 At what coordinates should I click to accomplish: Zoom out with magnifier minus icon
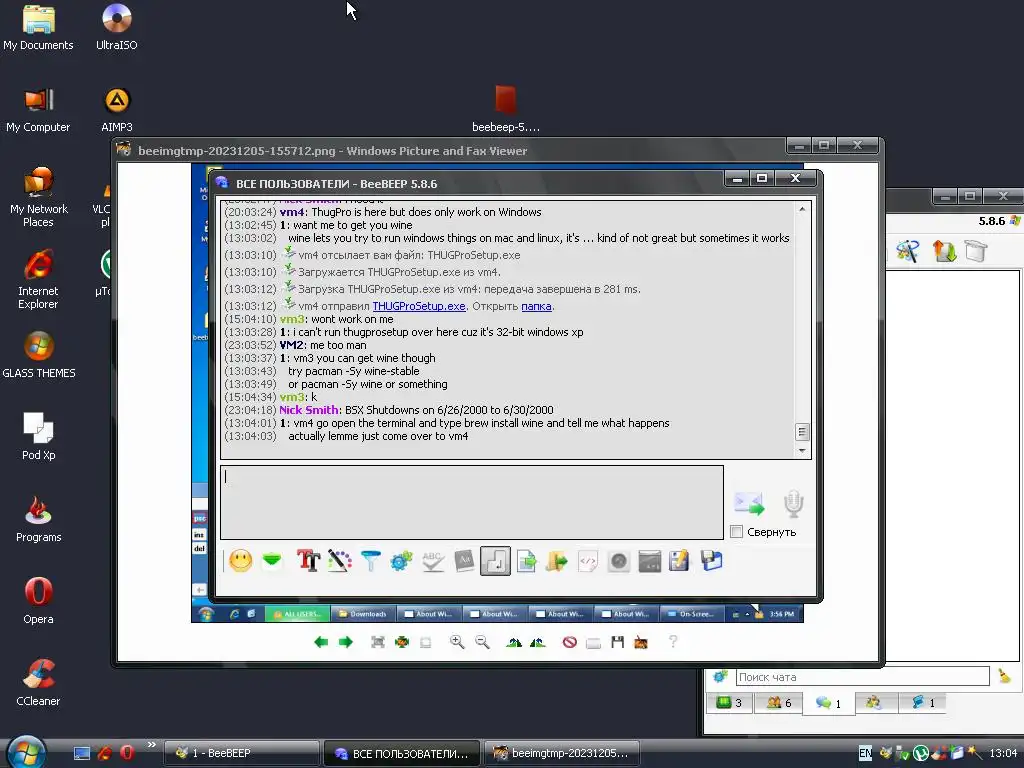coord(482,642)
